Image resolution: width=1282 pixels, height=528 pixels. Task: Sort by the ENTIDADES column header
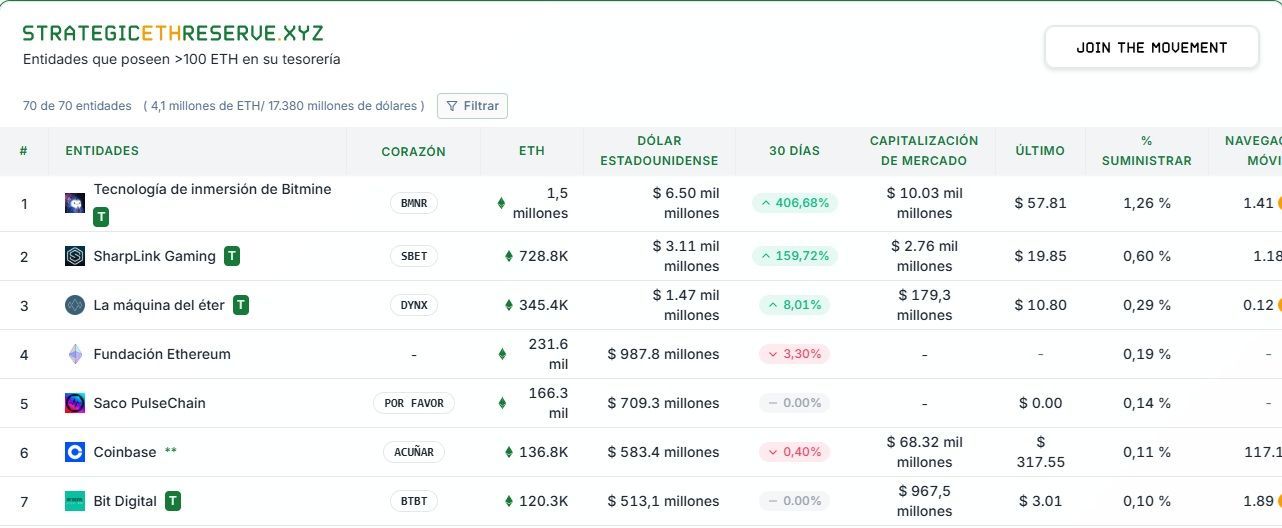pos(102,151)
